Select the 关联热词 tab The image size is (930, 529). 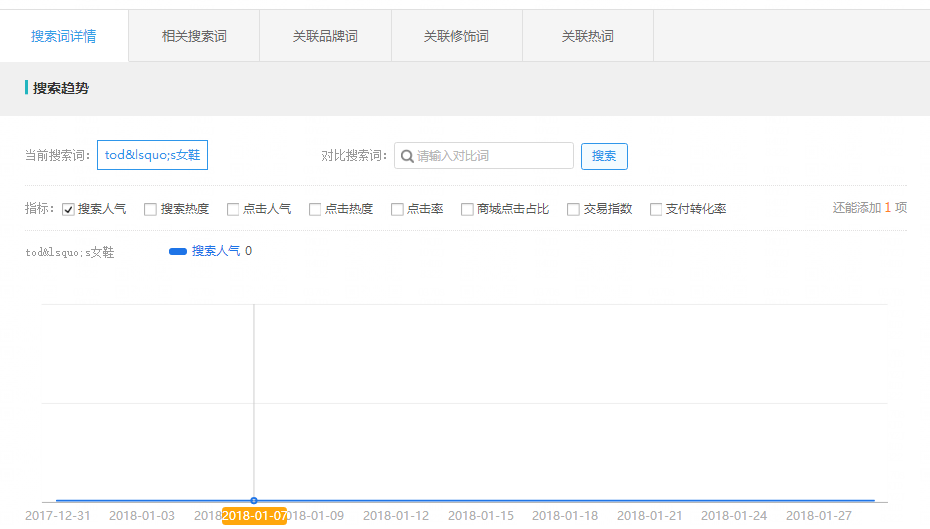pos(588,36)
